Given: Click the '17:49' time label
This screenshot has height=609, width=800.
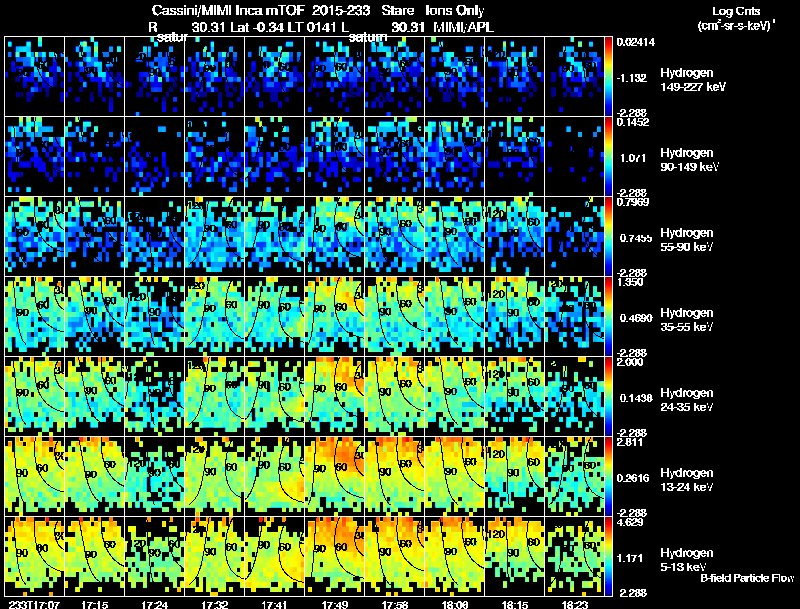Looking at the screenshot, I should point(335,604).
